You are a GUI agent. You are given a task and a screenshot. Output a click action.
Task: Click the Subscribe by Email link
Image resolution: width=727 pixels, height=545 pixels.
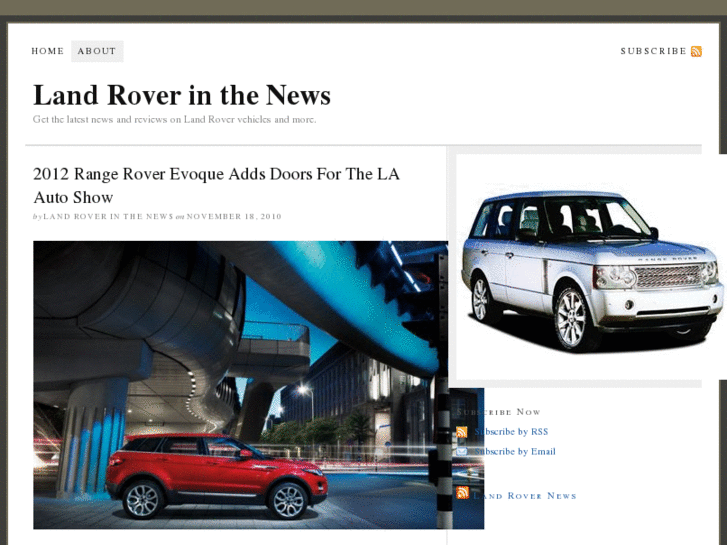[x=515, y=451]
